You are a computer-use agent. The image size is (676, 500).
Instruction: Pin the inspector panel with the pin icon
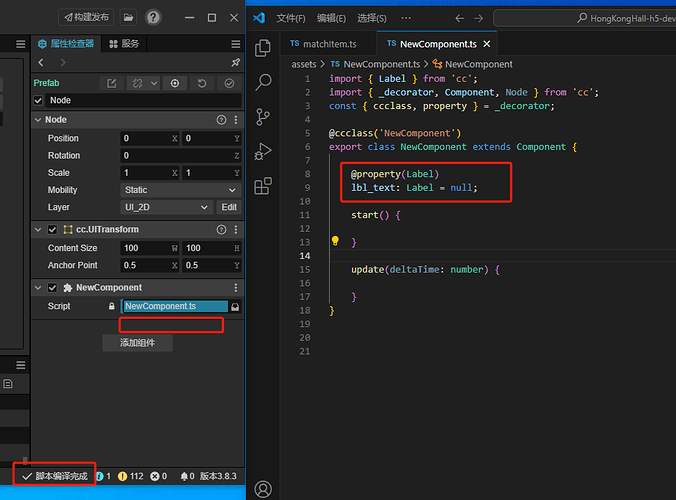pyautogui.click(x=235, y=62)
